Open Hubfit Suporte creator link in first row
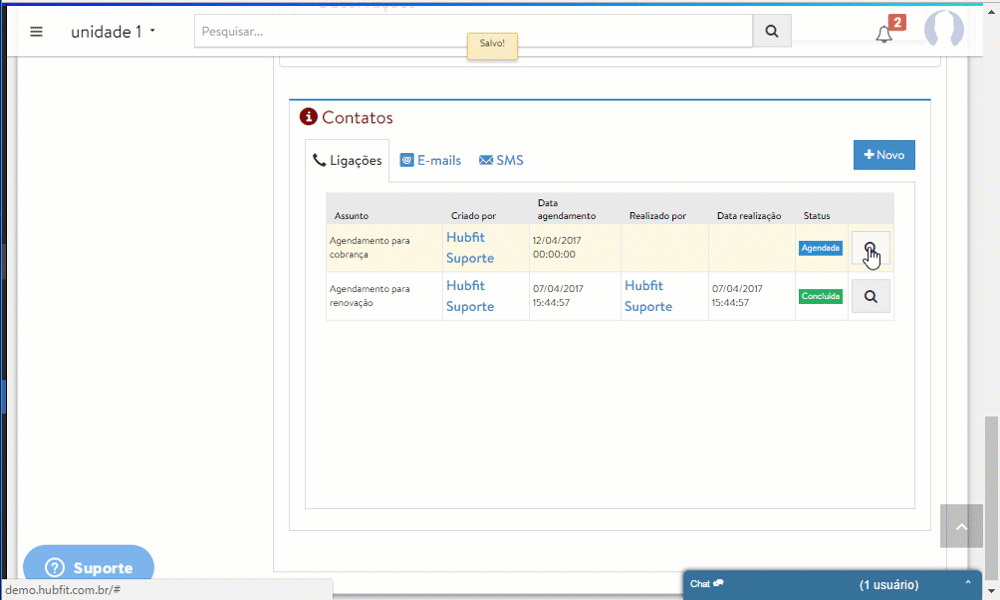Screen dimensions: 1000x600 click(470, 248)
